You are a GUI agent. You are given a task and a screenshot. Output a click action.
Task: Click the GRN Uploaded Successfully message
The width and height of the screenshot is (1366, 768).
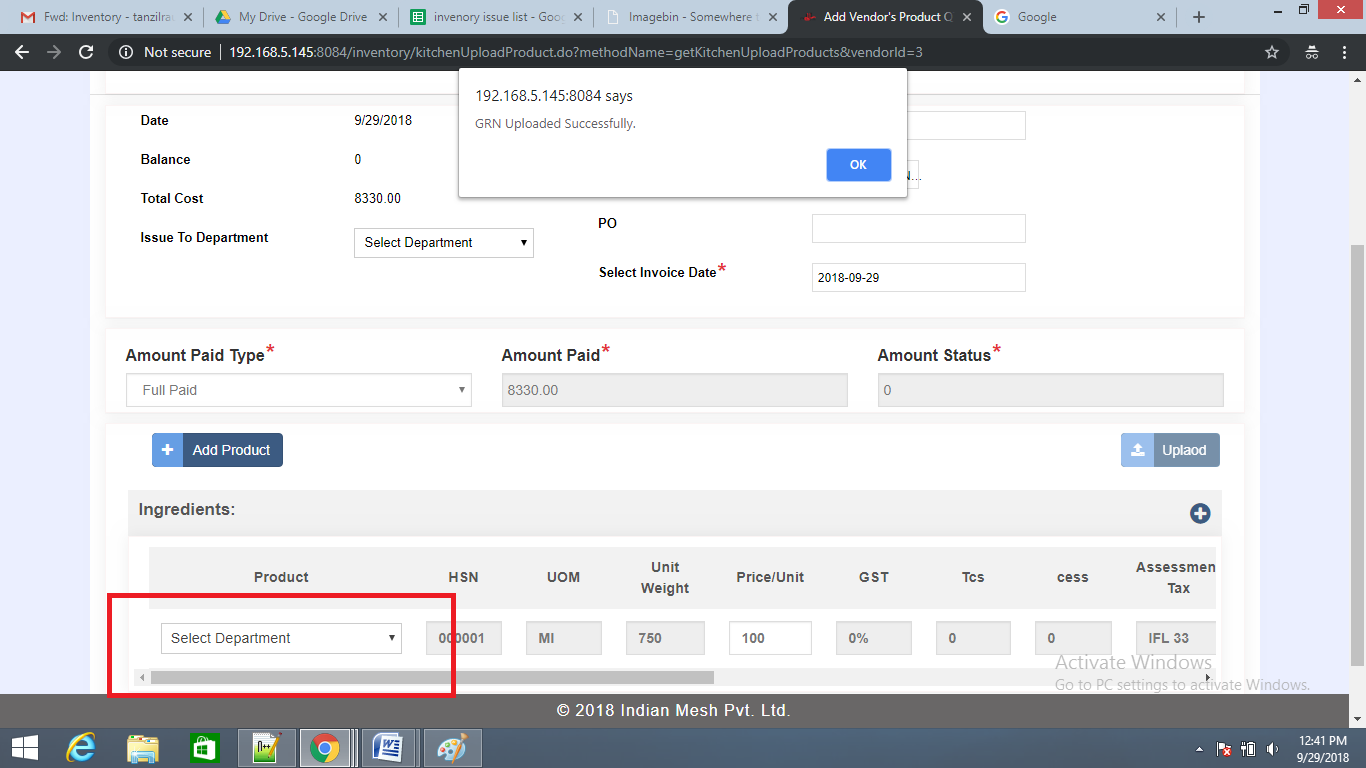point(555,124)
